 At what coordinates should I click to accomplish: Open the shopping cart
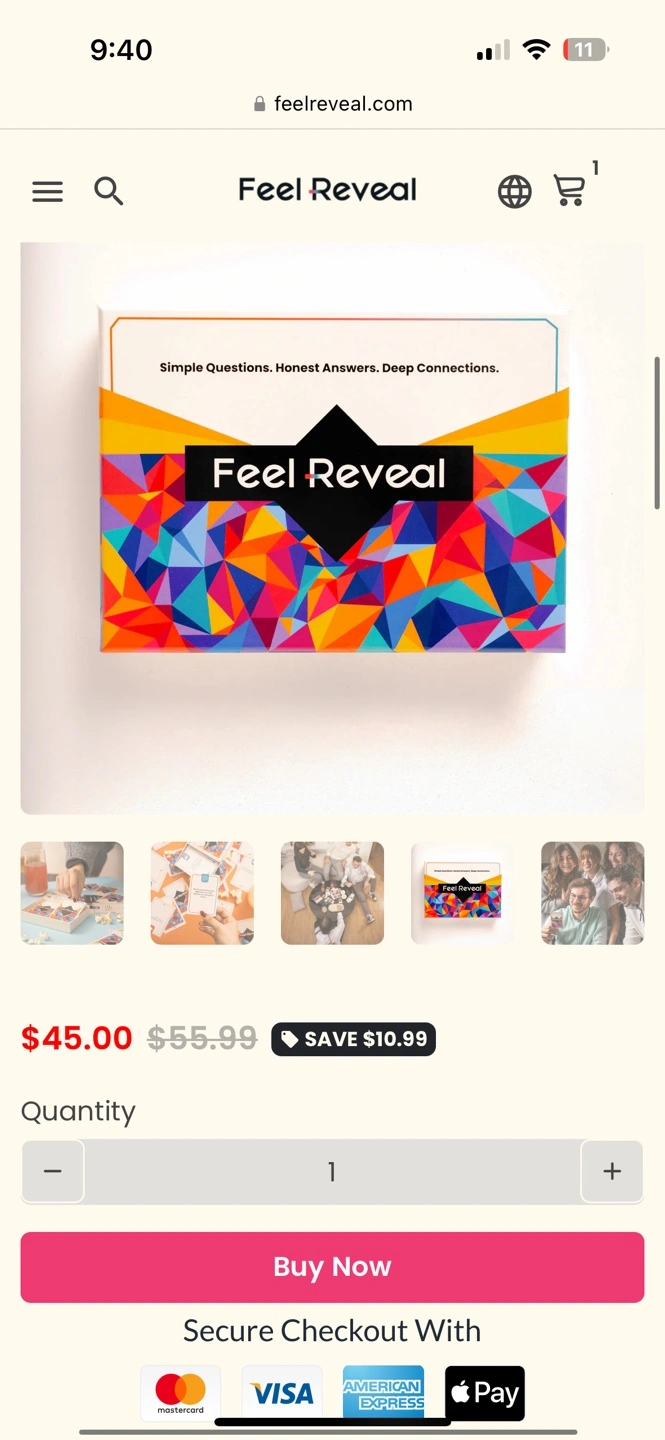click(570, 190)
